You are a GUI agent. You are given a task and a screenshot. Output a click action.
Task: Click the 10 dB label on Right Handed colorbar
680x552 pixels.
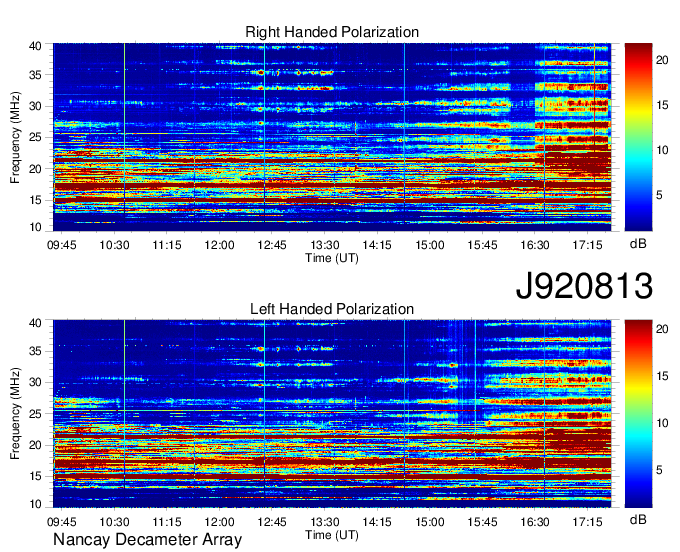662,150
